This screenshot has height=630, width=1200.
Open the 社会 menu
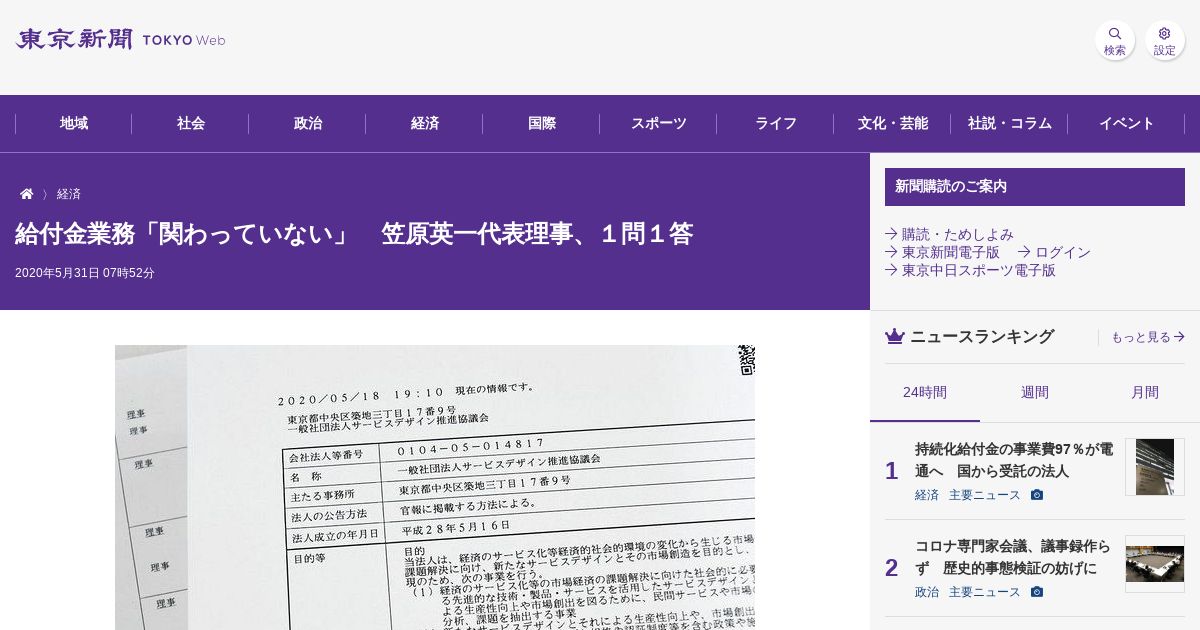pos(191,124)
